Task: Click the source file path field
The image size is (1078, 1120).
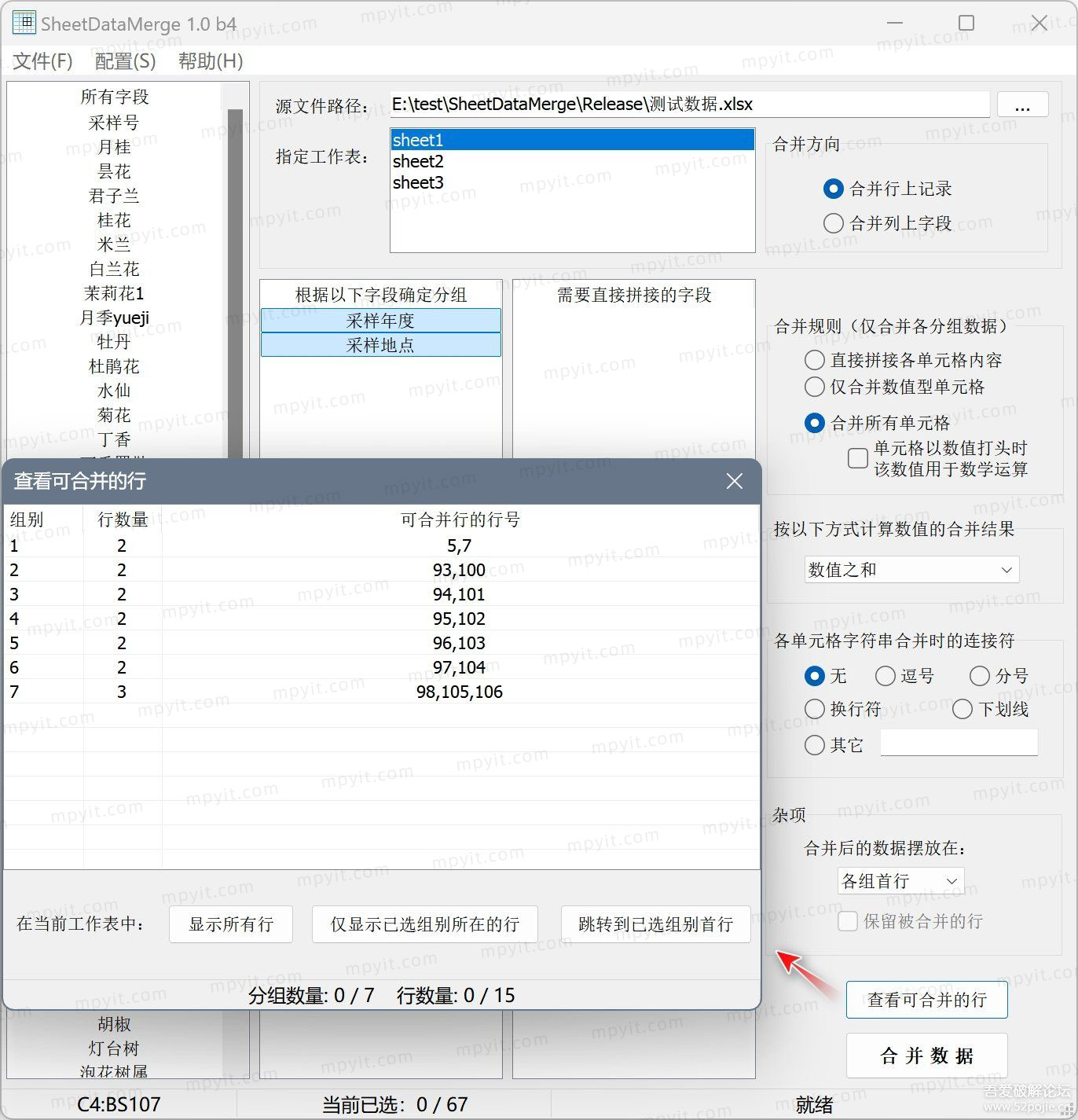Action: pyautogui.click(x=690, y=105)
